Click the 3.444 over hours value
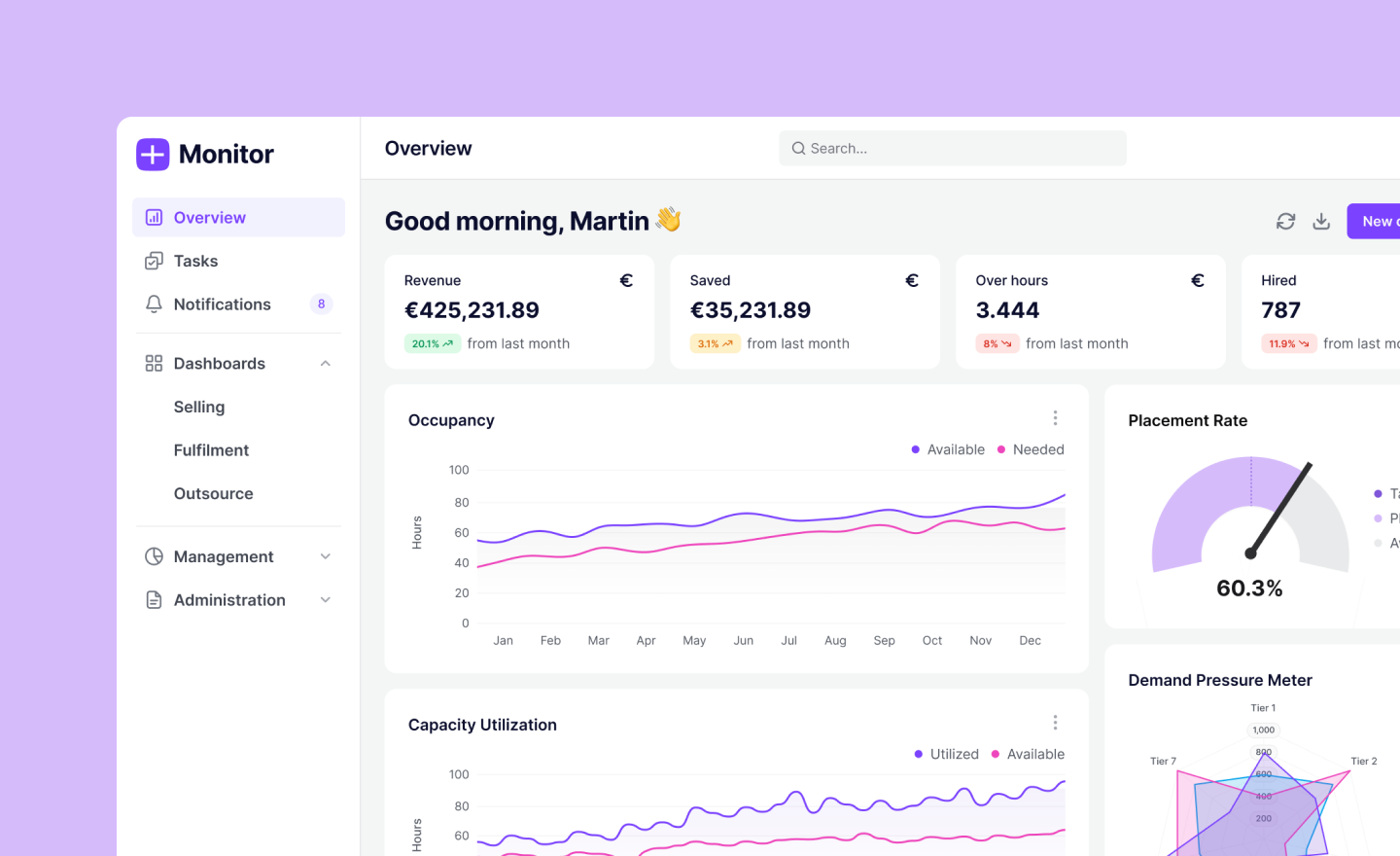 (1007, 310)
